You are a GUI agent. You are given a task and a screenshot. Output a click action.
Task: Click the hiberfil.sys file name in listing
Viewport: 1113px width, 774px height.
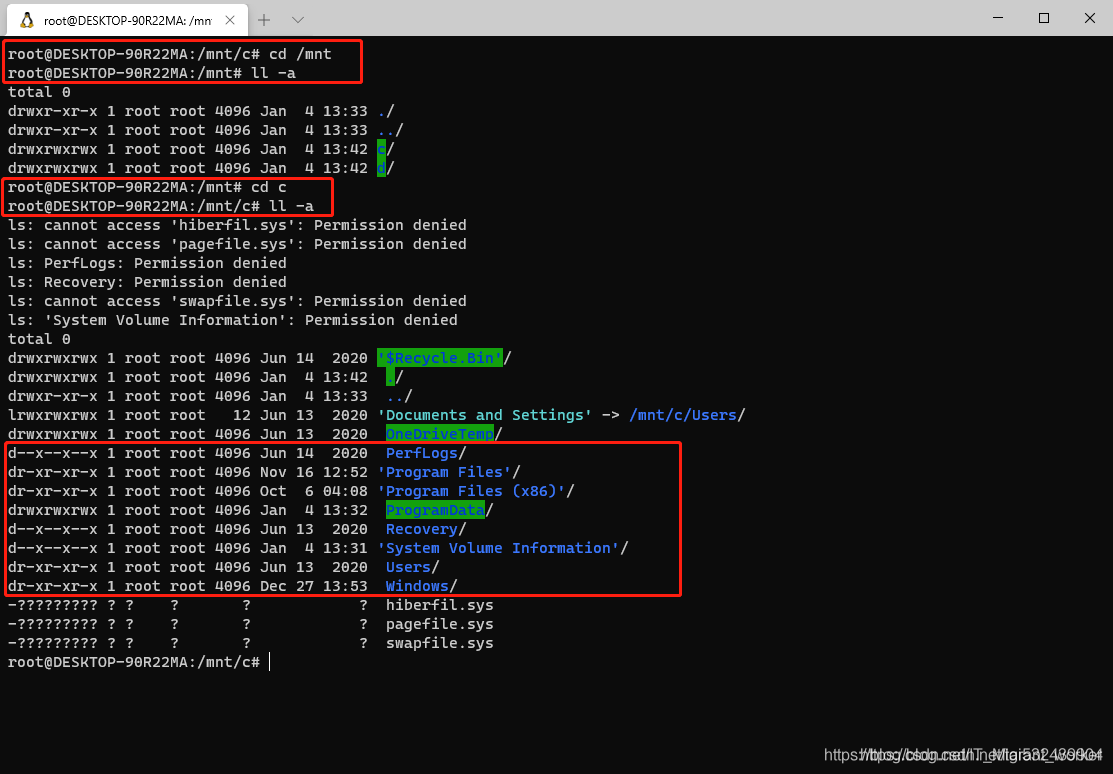click(439, 605)
